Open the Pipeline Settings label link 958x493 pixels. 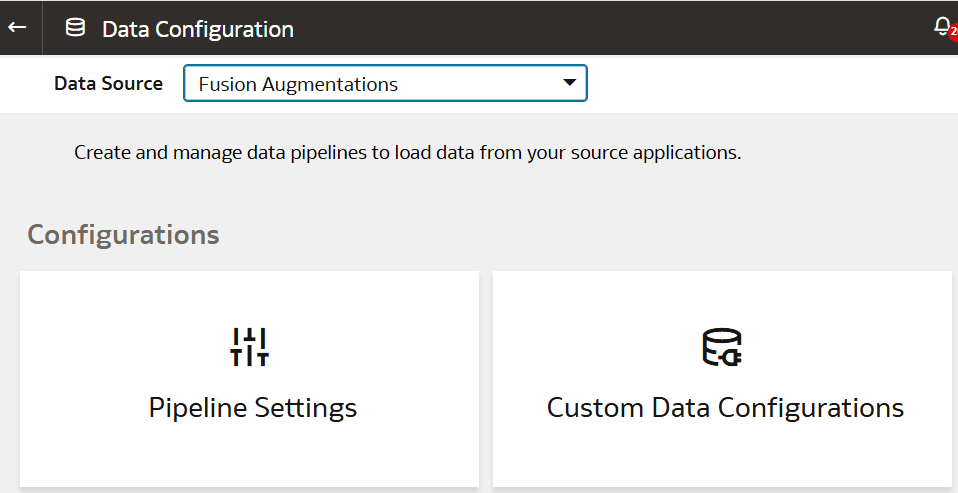point(253,408)
